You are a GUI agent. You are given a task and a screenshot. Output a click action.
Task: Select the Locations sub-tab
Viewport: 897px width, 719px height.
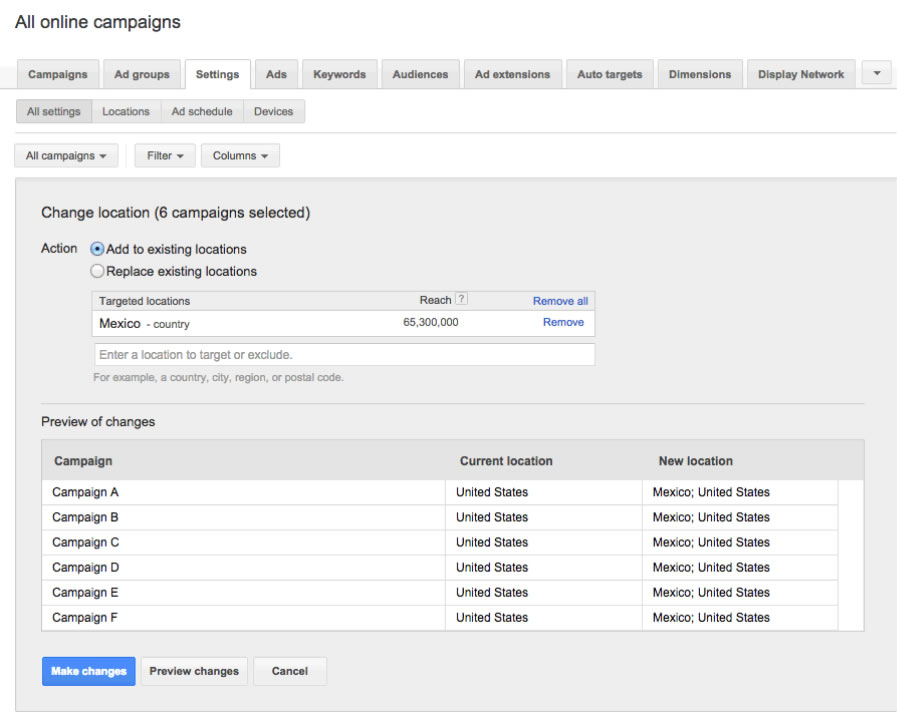(126, 112)
